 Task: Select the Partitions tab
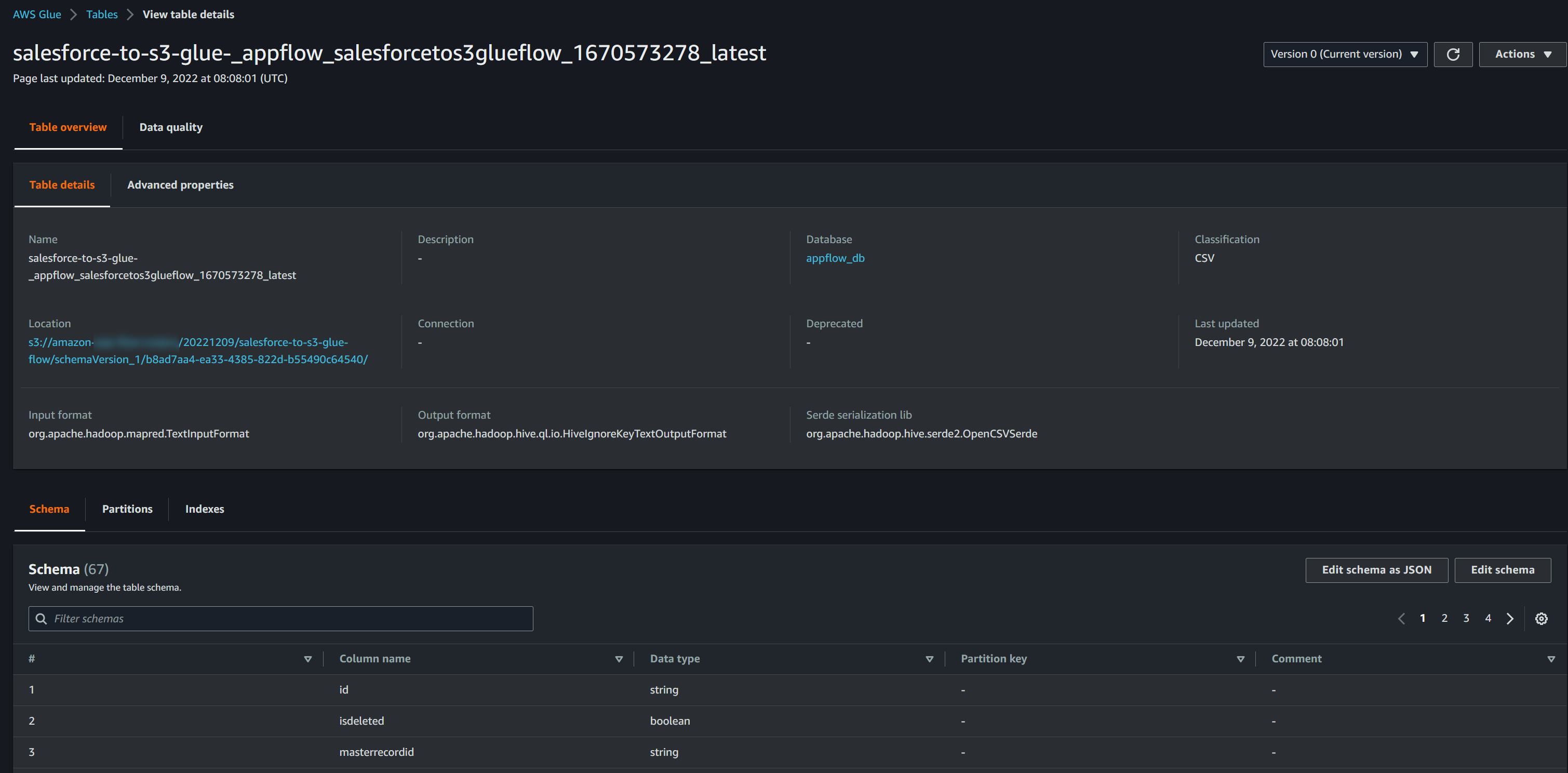(x=127, y=509)
